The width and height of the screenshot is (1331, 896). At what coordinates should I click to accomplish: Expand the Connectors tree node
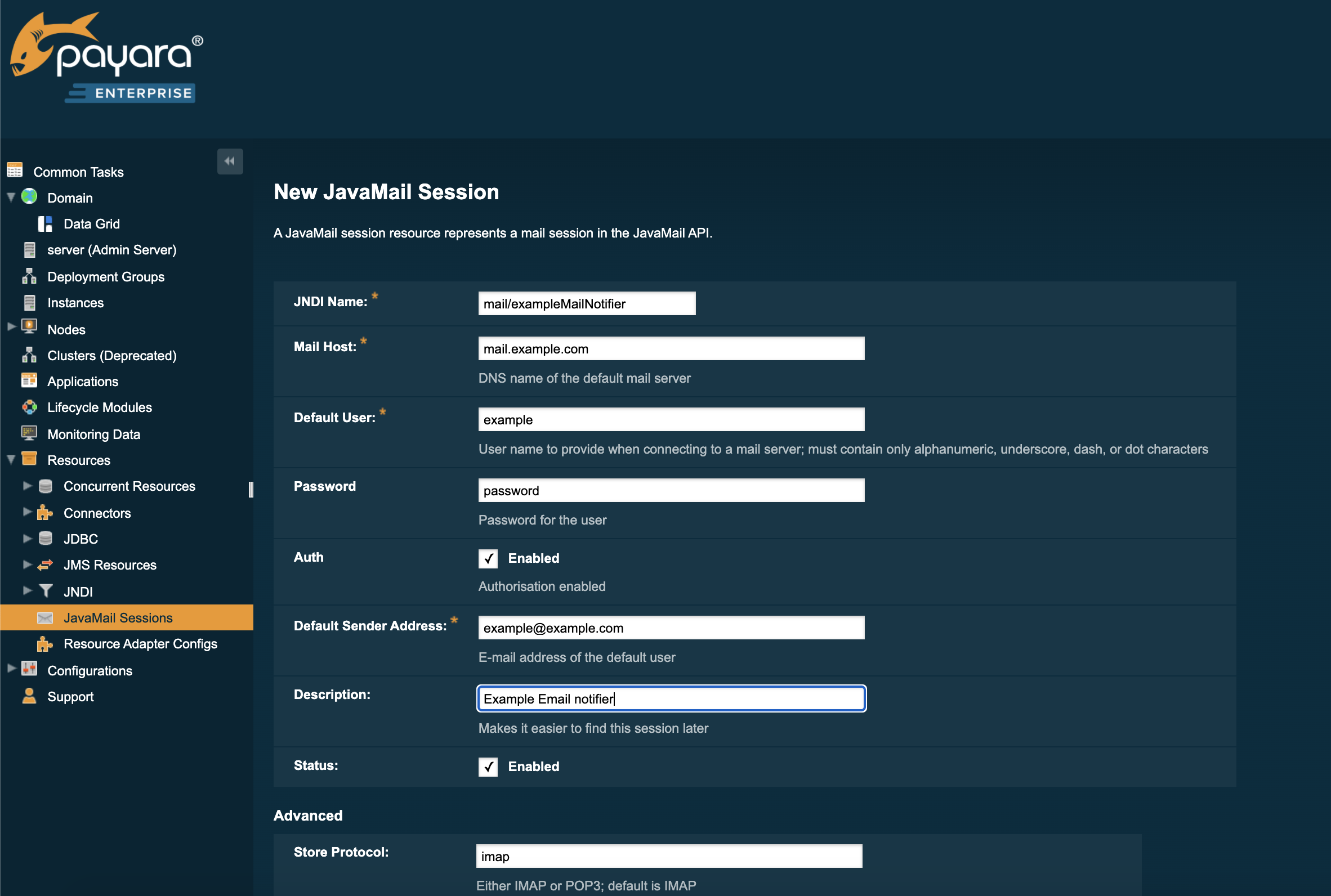pyautogui.click(x=27, y=512)
